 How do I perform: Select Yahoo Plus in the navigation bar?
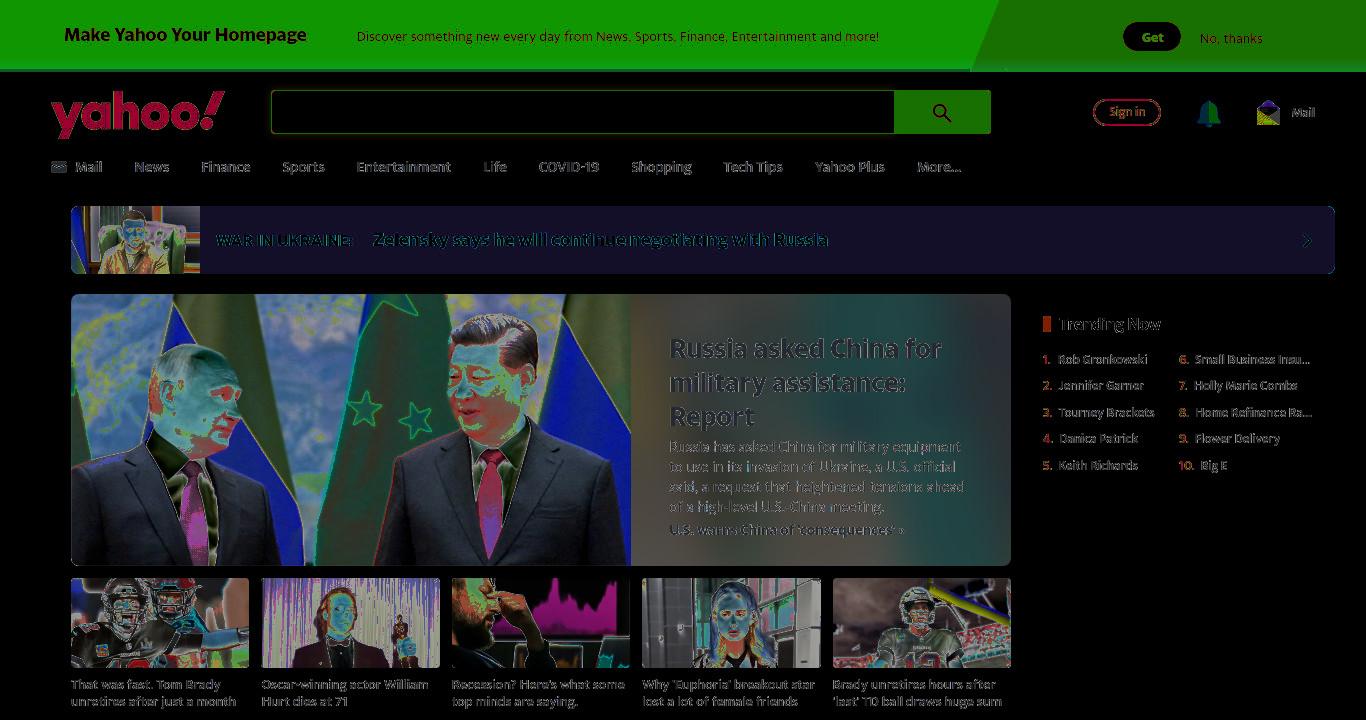point(850,167)
